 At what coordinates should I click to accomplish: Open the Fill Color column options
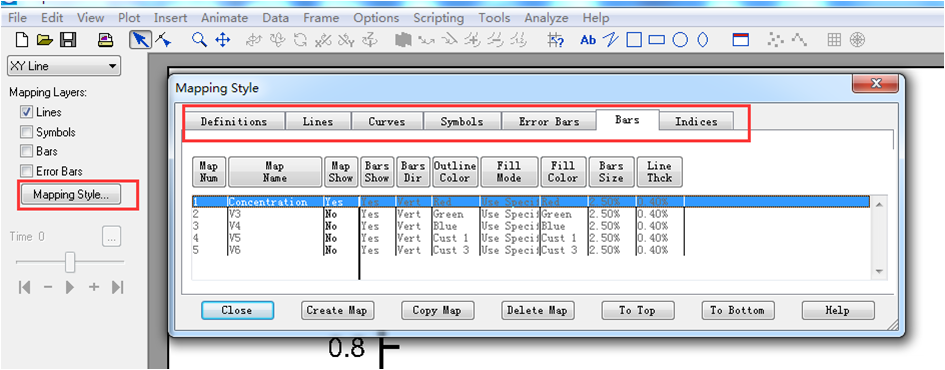coord(563,172)
